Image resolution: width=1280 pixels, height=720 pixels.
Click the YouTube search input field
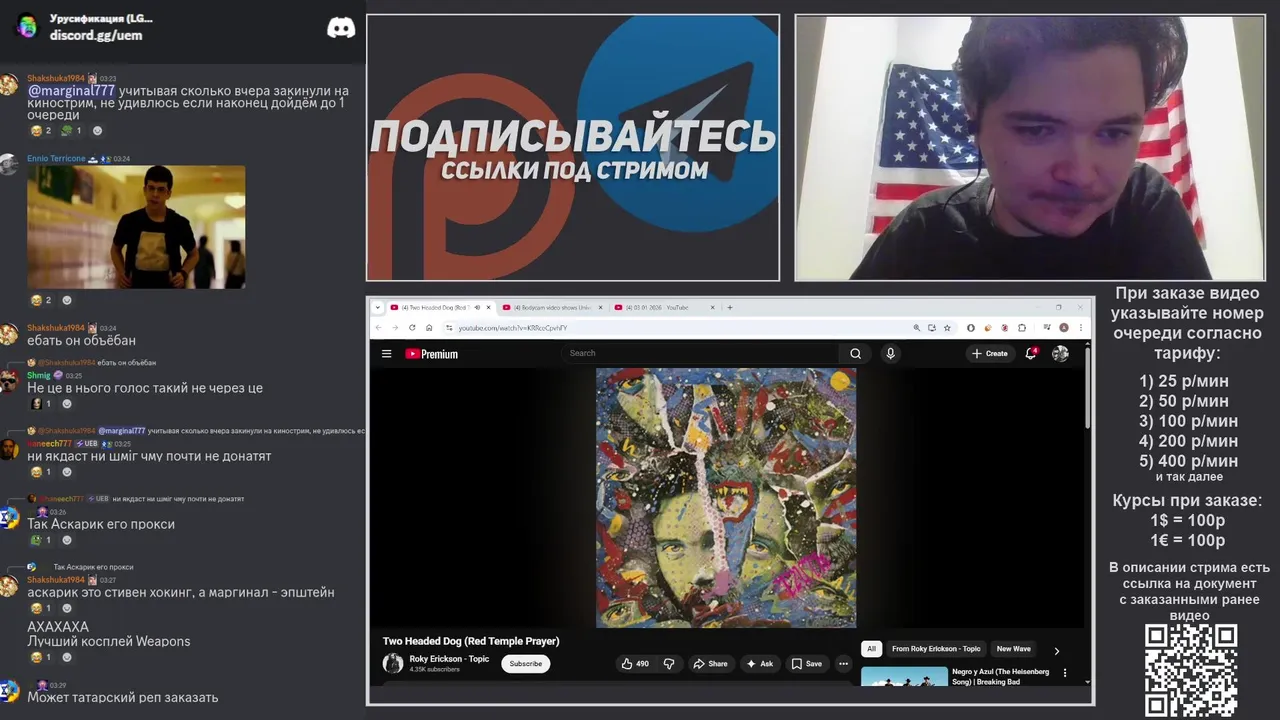click(702, 353)
